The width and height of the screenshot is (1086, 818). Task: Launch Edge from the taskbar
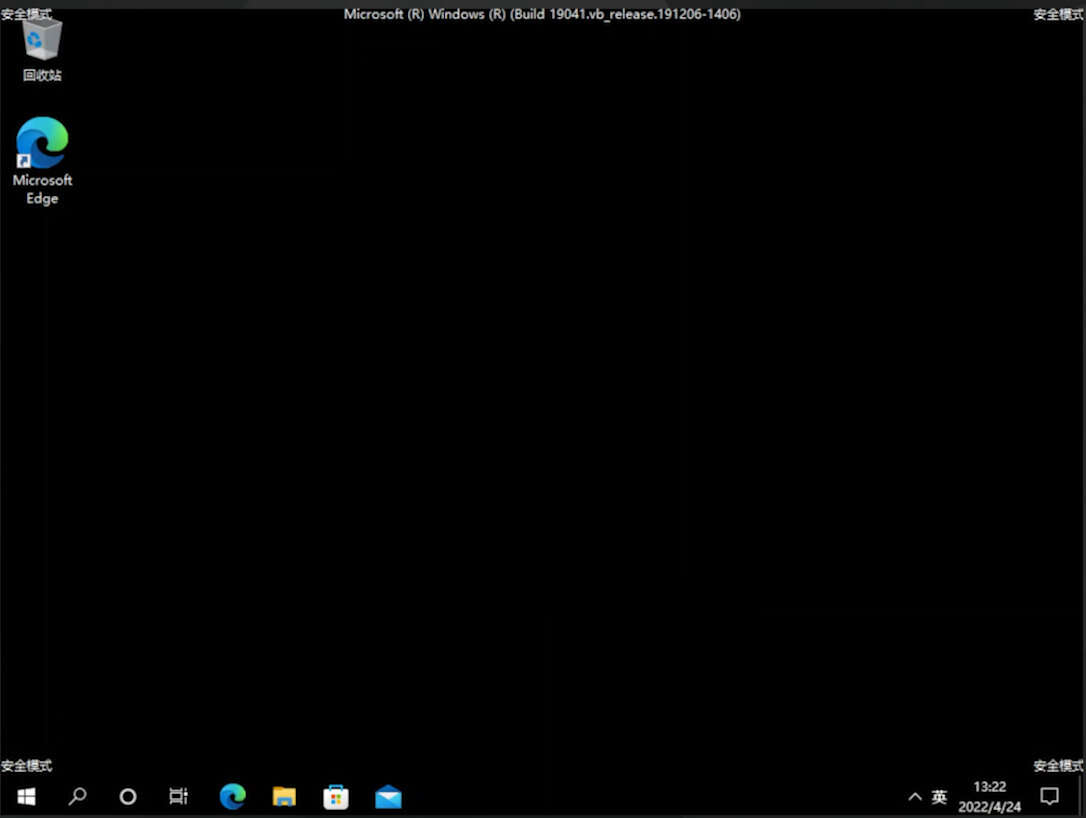tap(233, 797)
